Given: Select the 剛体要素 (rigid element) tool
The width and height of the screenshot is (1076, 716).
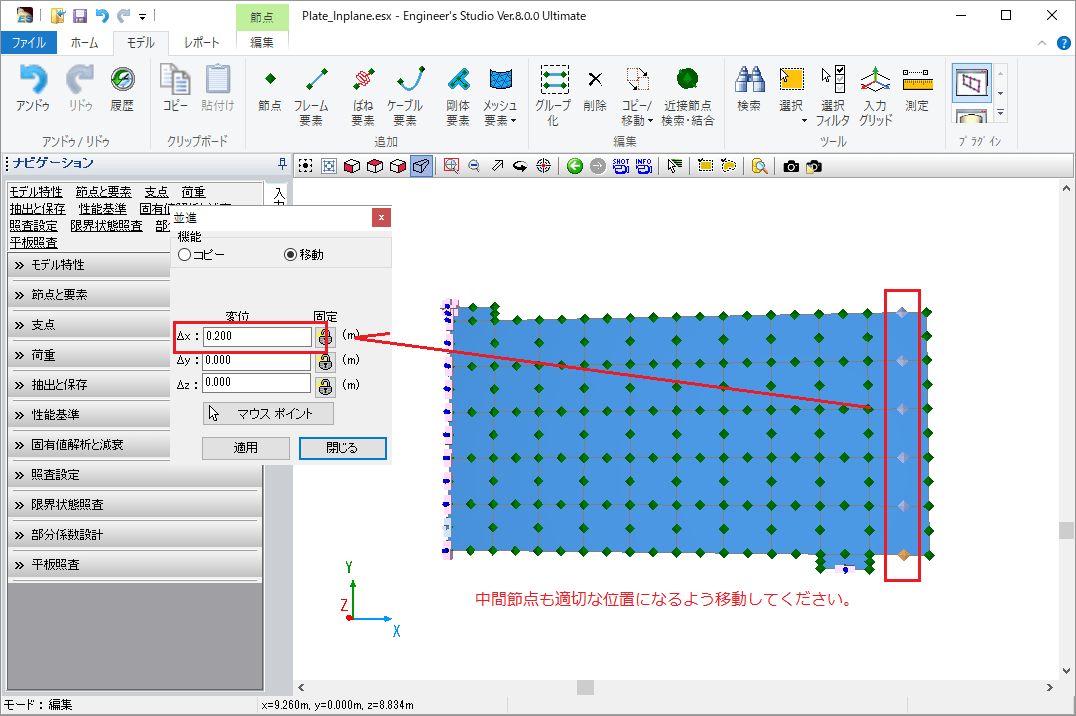Looking at the screenshot, I should (x=458, y=96).
